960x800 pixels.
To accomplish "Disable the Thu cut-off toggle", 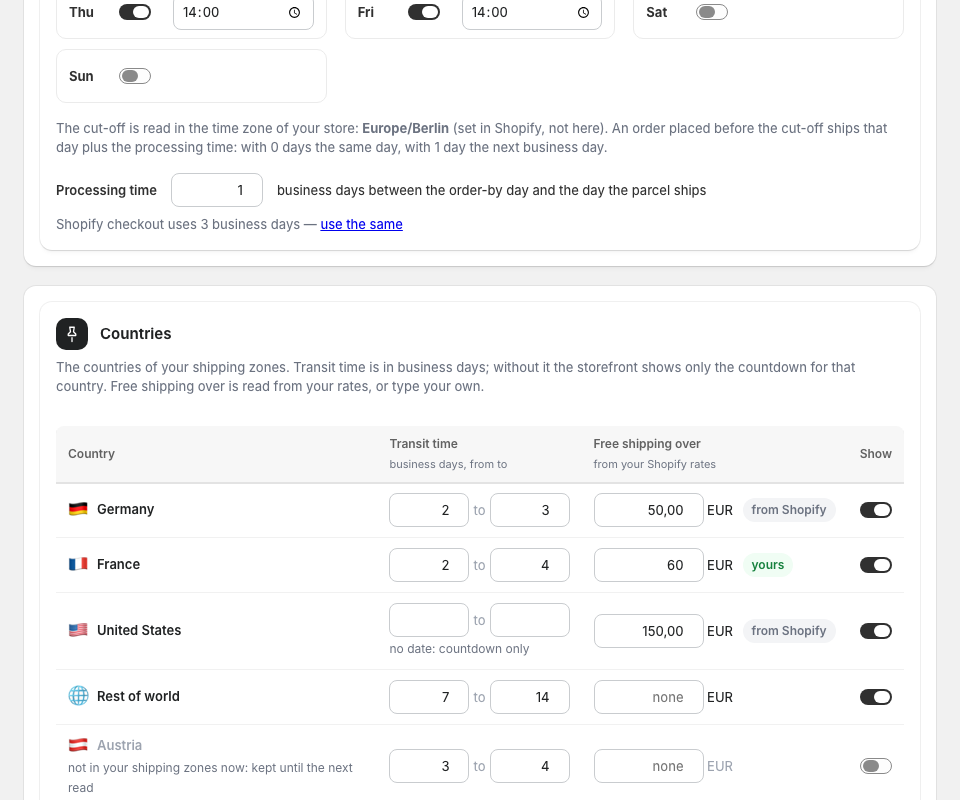I will (135, 12).
